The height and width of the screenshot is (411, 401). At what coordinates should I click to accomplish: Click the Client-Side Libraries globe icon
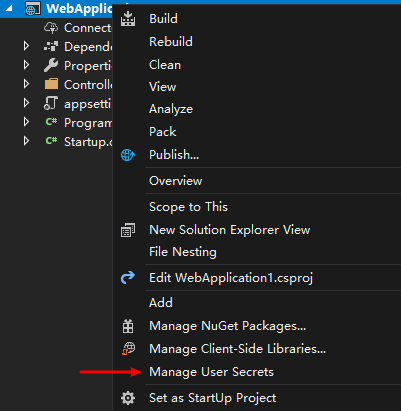click(x=128, y=349)
